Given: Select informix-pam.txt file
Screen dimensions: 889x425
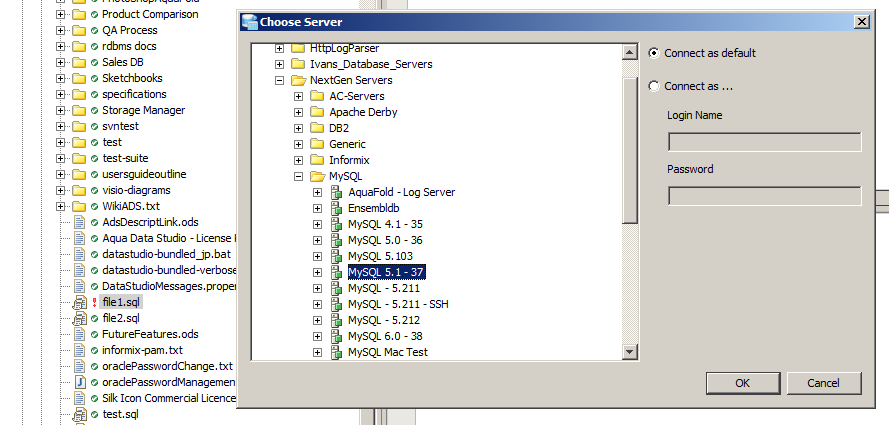Looking at the screenshot, I should click(x=142, y=350).
